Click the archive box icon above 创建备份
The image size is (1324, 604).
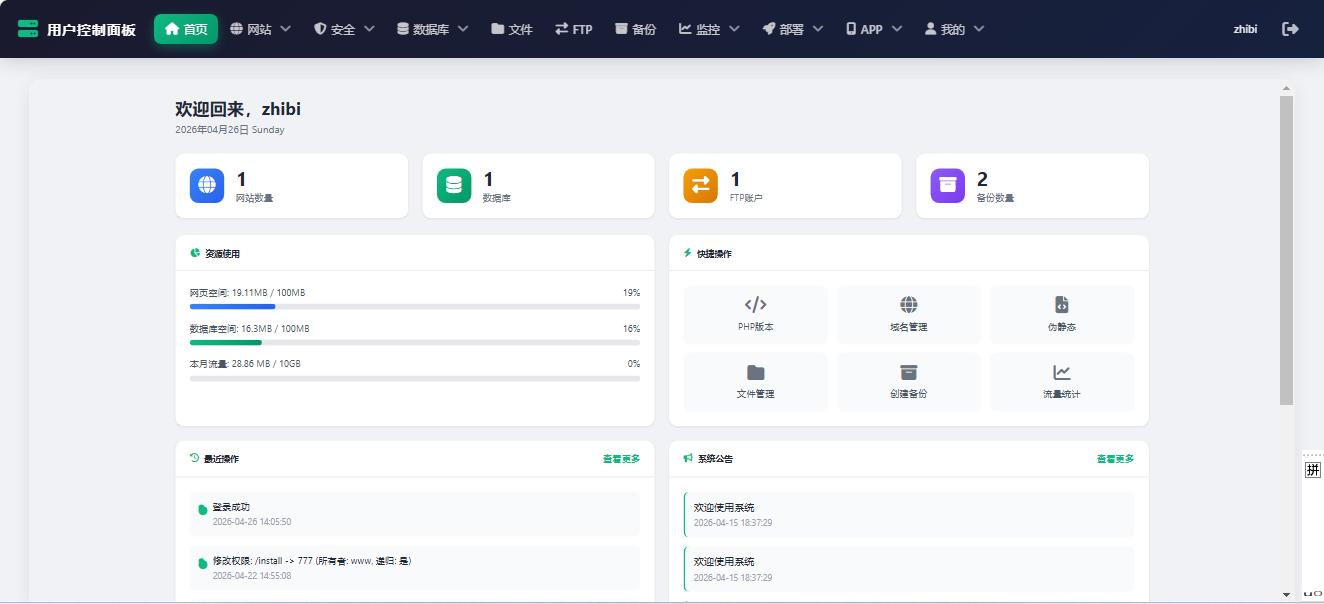pyautogui.click(x=909, y=372)
